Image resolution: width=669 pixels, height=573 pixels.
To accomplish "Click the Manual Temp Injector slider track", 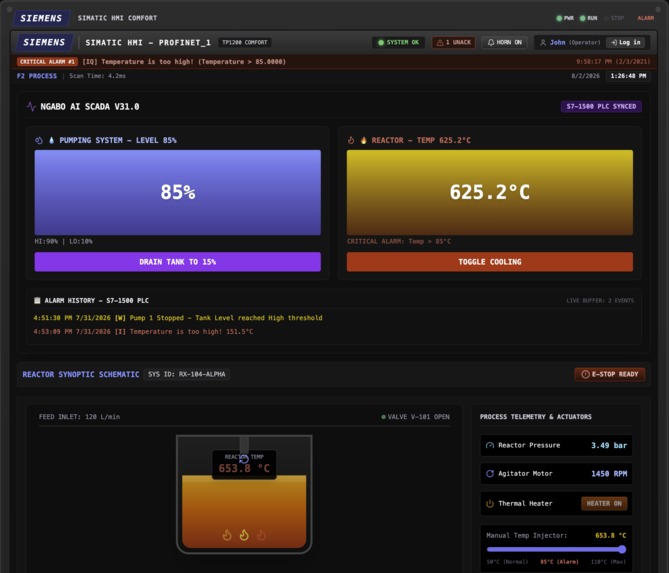I will pos(556,549).
